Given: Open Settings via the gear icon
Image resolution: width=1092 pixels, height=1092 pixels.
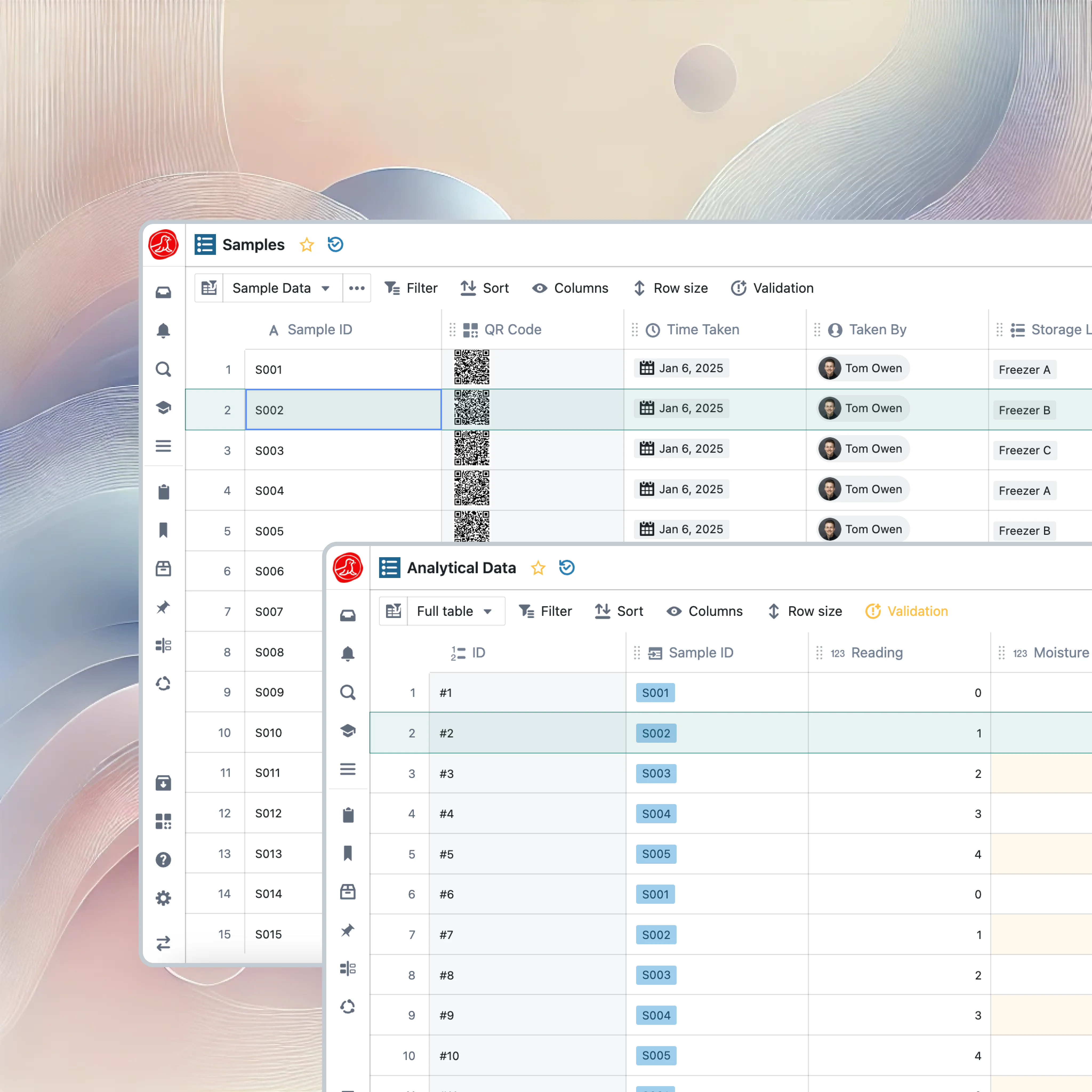Looking at the screenshot, I should (163, 898).
